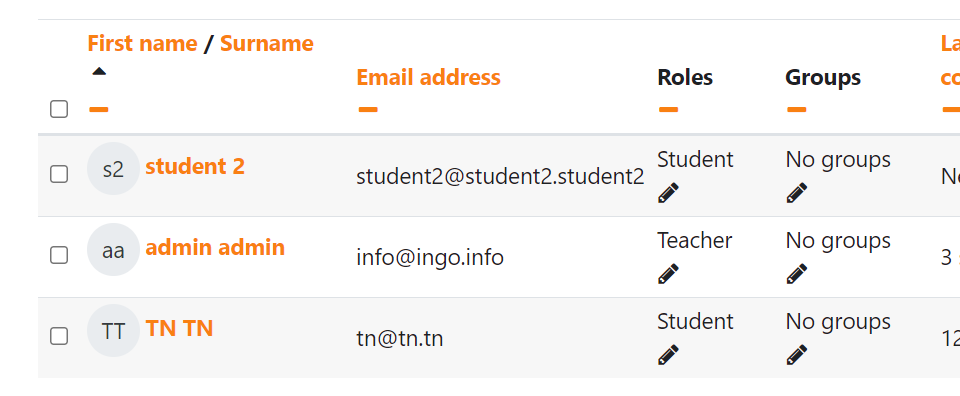Edit TN TN's groups pencil icon
Viewport: 960px width, 396px height.
point(797,354)
